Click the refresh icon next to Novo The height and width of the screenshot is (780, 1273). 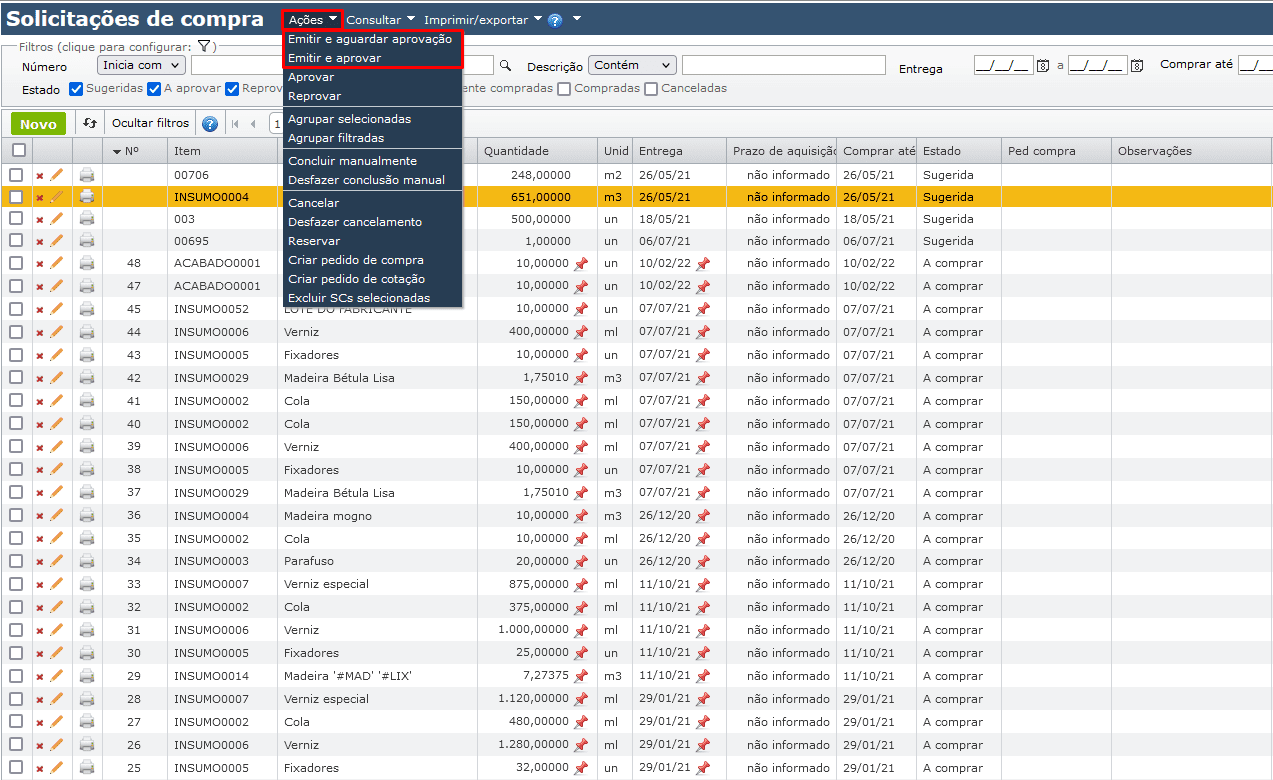[90, 123]
